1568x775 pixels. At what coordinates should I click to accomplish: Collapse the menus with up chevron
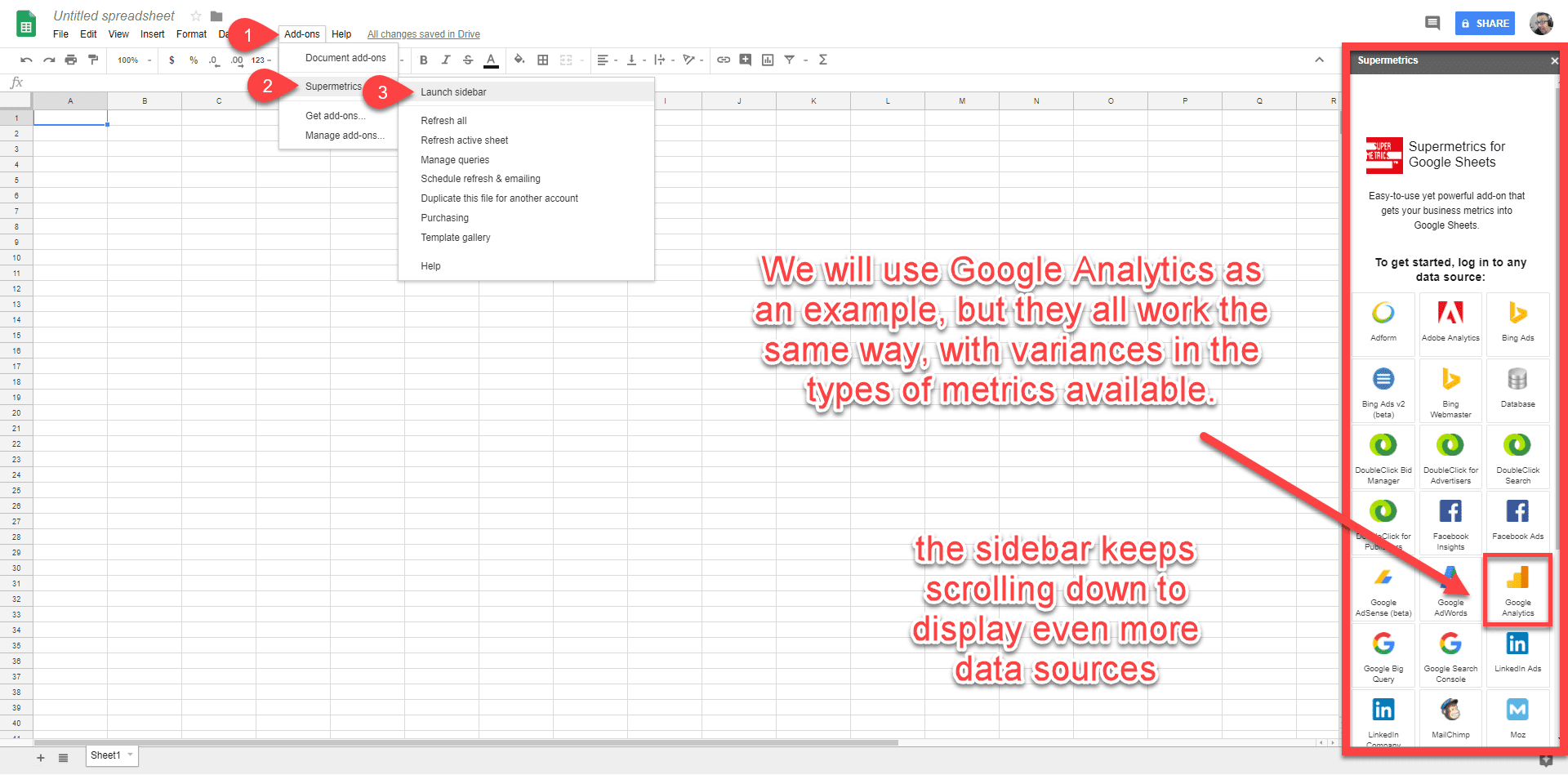coord(1319,60)
